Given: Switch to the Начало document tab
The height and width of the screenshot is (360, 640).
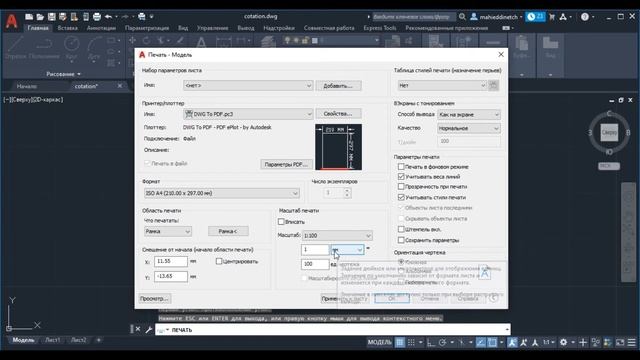Looking at the screenshot, I should (x=27, y=86).
